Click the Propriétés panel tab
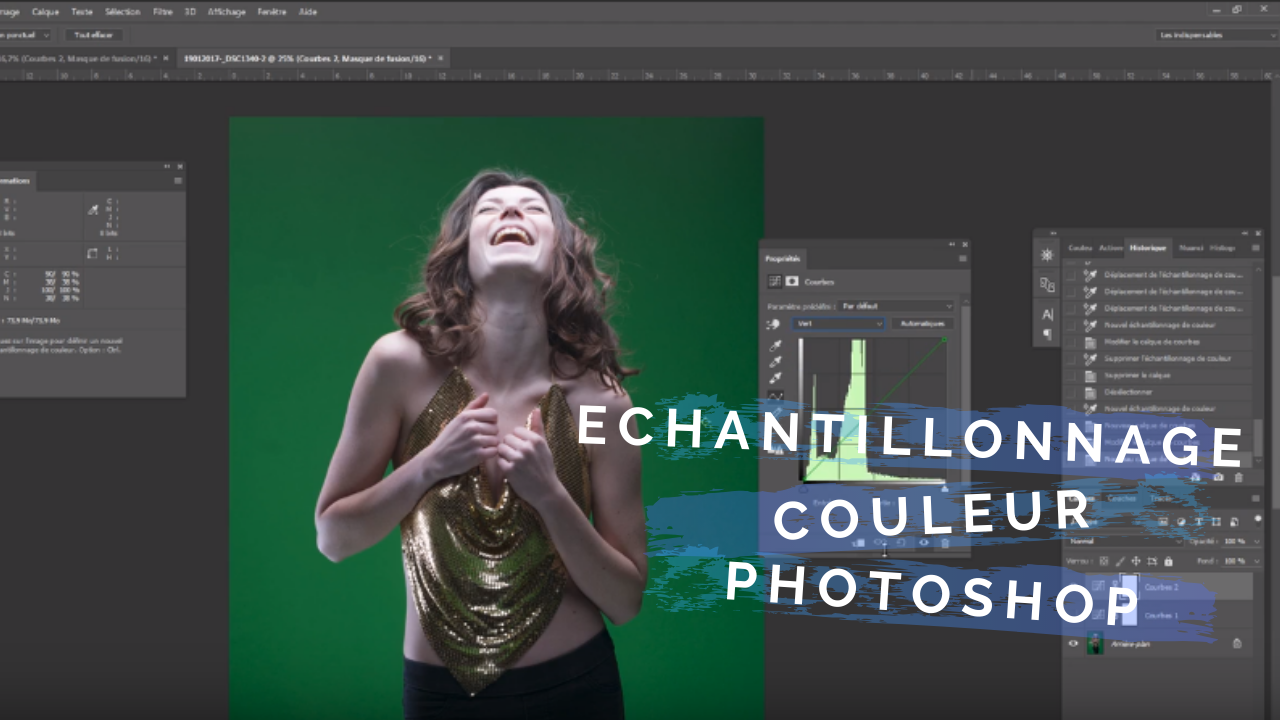The width and height of the screenshot is (1280, 720). click(x=783, y=259)
